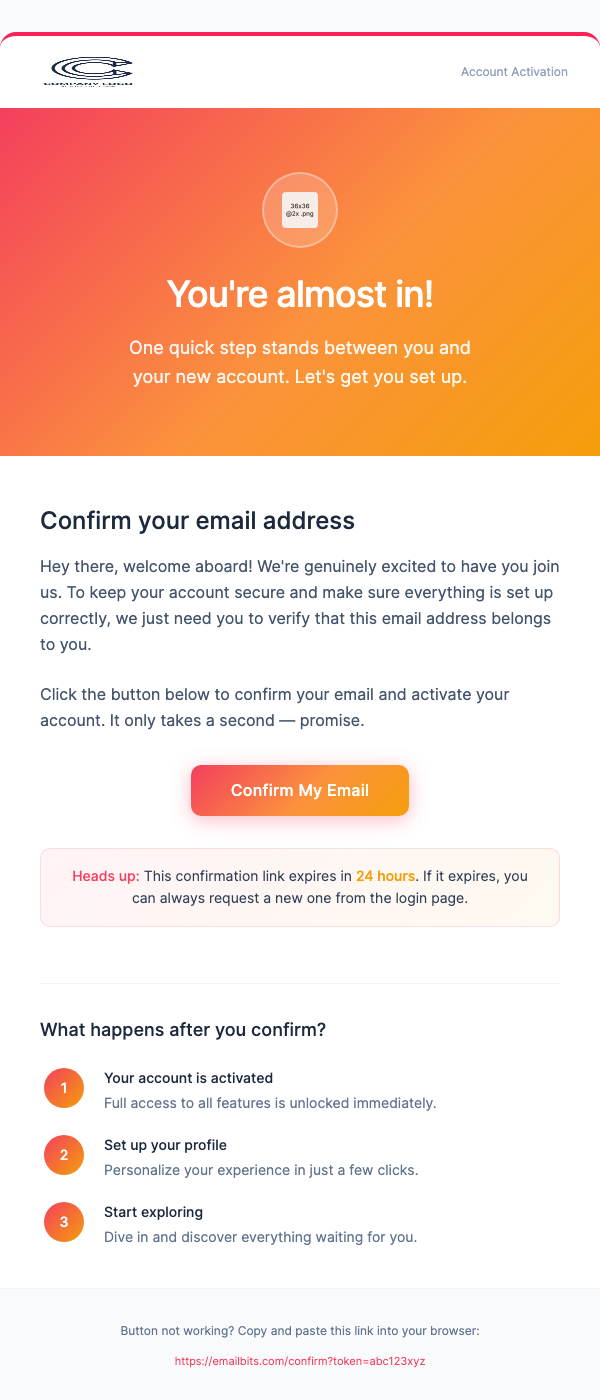This screenshot has height=1400, width=600.
Task: Select the circular avatar placeholder image
Action: click(x=300, y=210)
